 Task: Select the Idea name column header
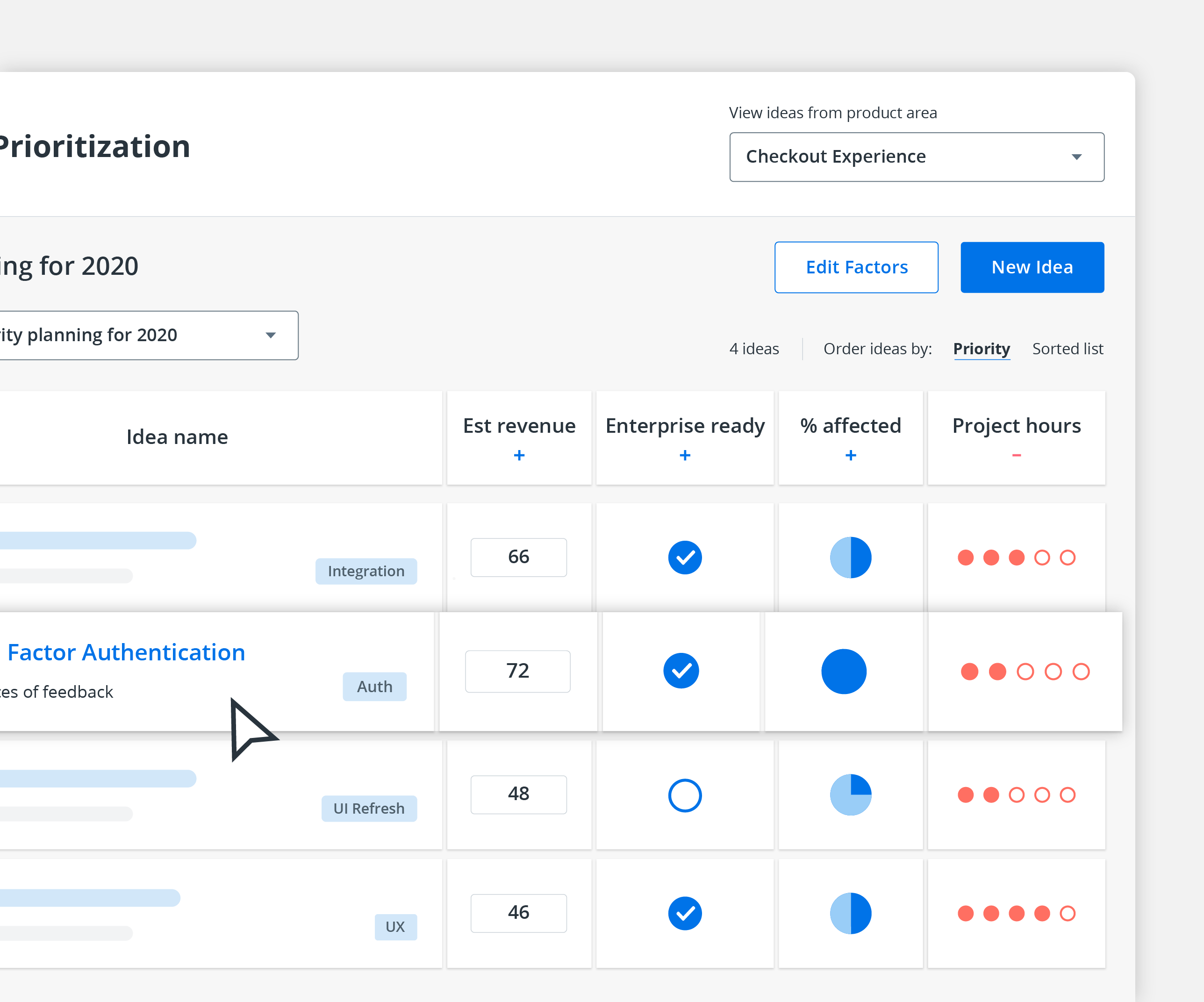177,437
